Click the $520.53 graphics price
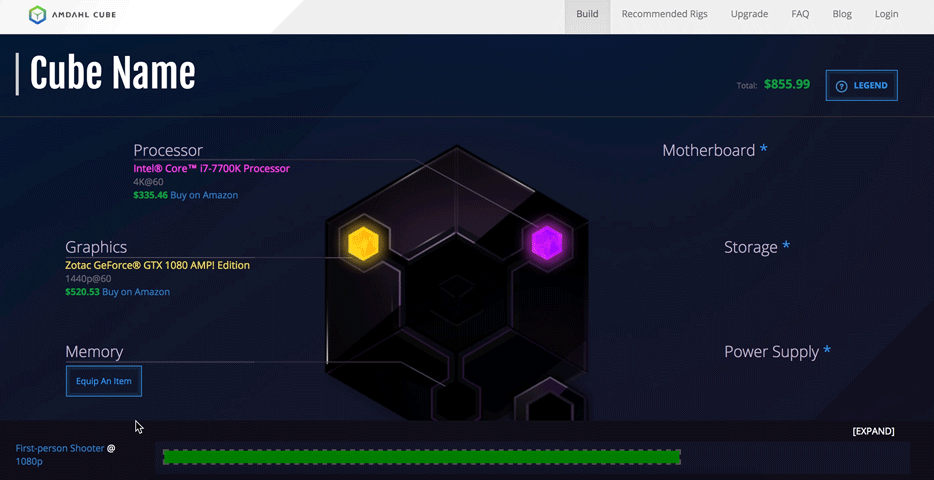934x480 pixels. pyautogui.click(x=82, y=292)
